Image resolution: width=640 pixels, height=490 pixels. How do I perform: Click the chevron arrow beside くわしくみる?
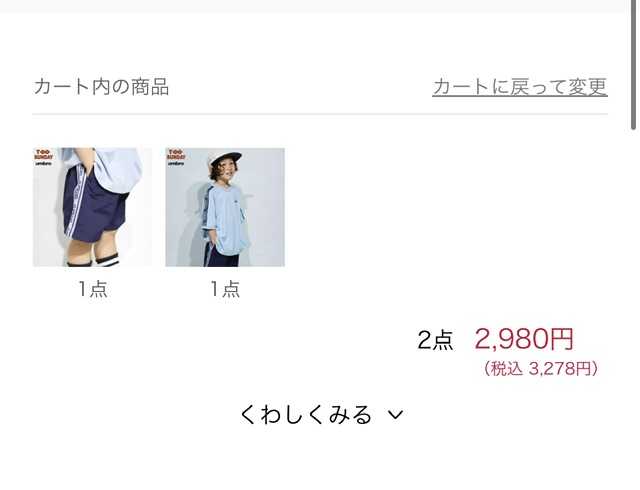point(395,415)
